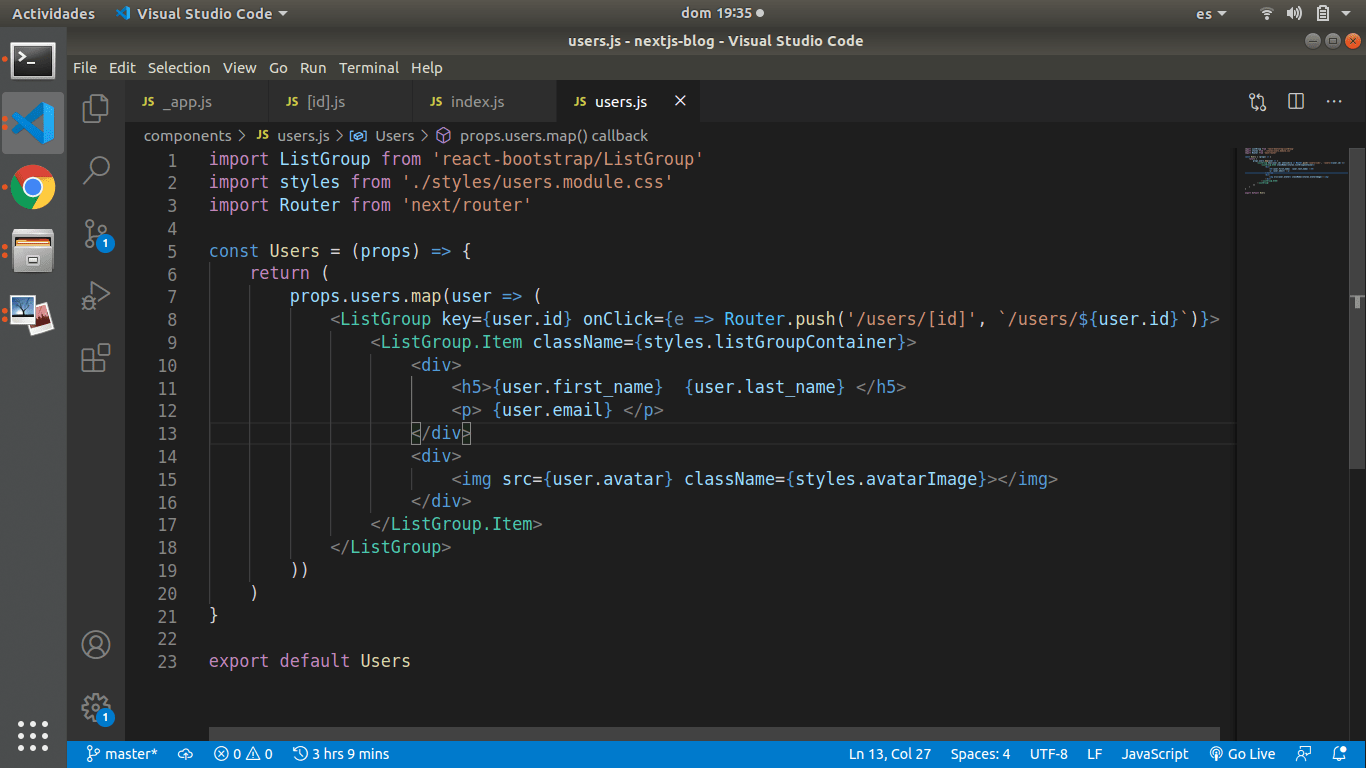
Task: Open the Extensions view icon
Action: pyautogui.click(x=96, y=358)
